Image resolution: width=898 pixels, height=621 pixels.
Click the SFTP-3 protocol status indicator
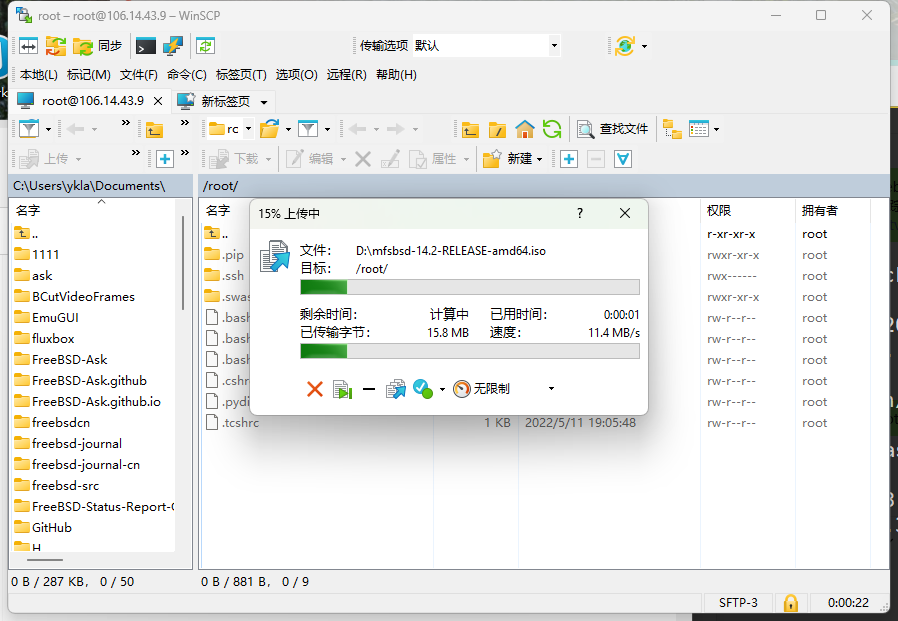[738, 603]
